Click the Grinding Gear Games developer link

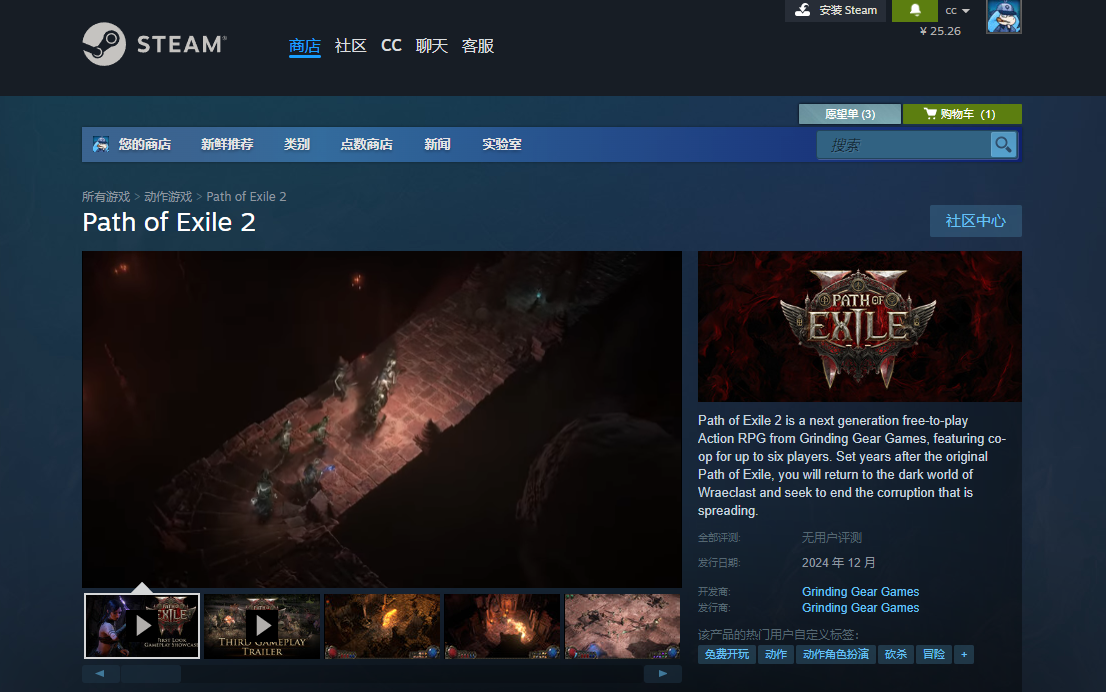pyautogui.click(x=860, y=591)
